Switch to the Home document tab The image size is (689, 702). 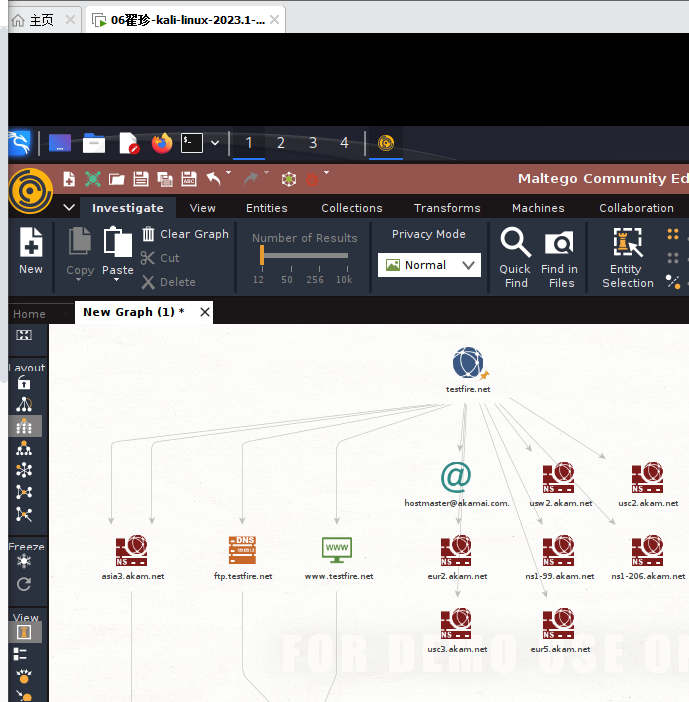(x=30, y=314)
